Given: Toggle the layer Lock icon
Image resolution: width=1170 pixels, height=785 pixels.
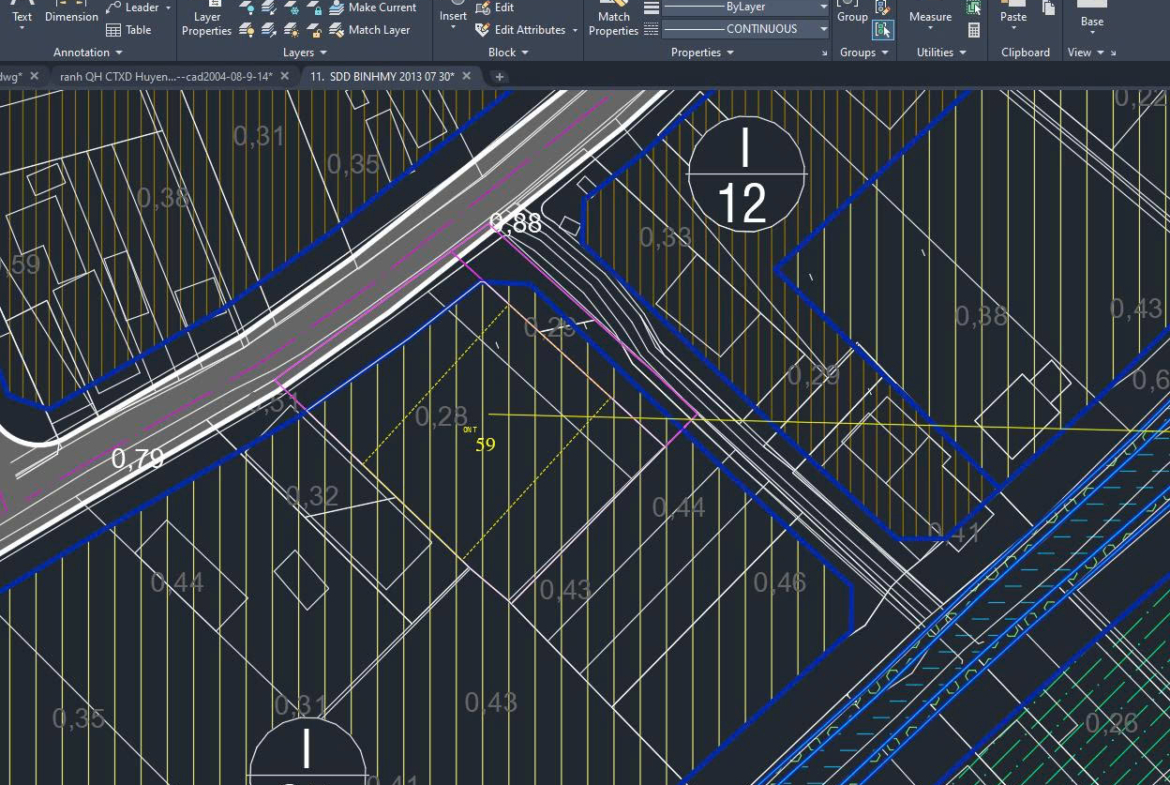Looking at the screenshot, I should 313,8.
